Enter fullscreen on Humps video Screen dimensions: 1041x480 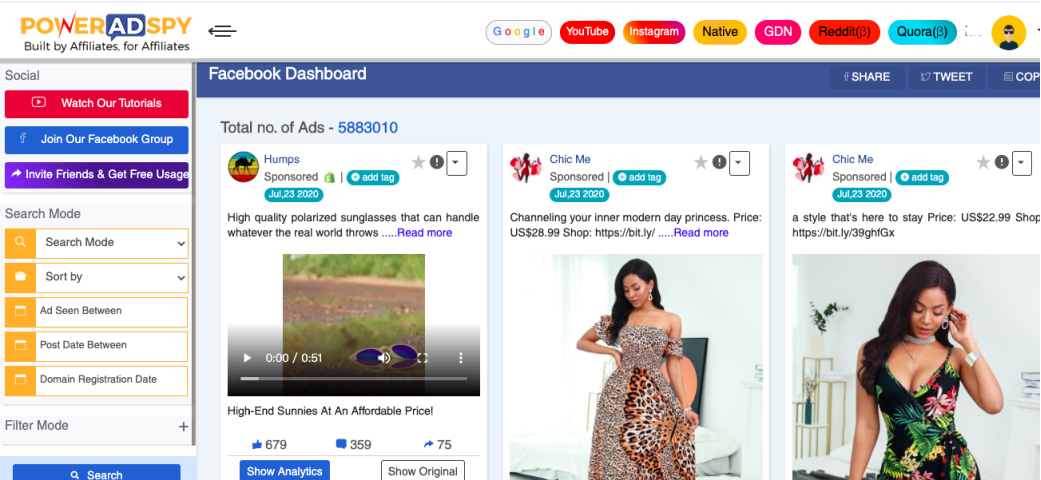pos(422,358)
